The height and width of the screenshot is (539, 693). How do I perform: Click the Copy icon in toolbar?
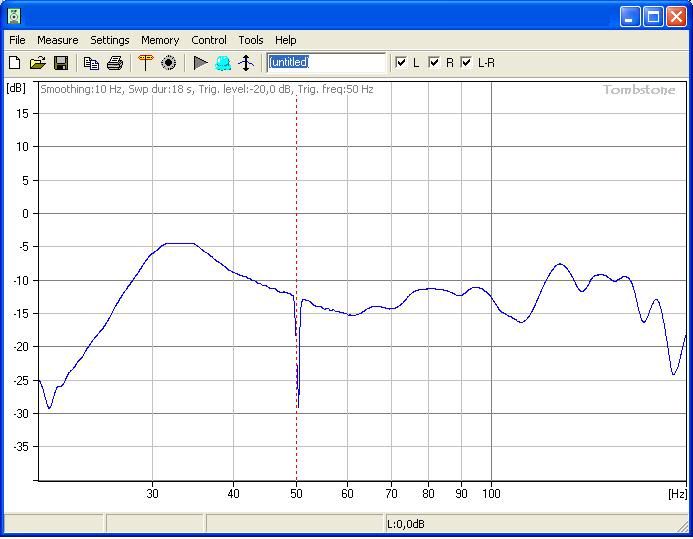(92, 63)
